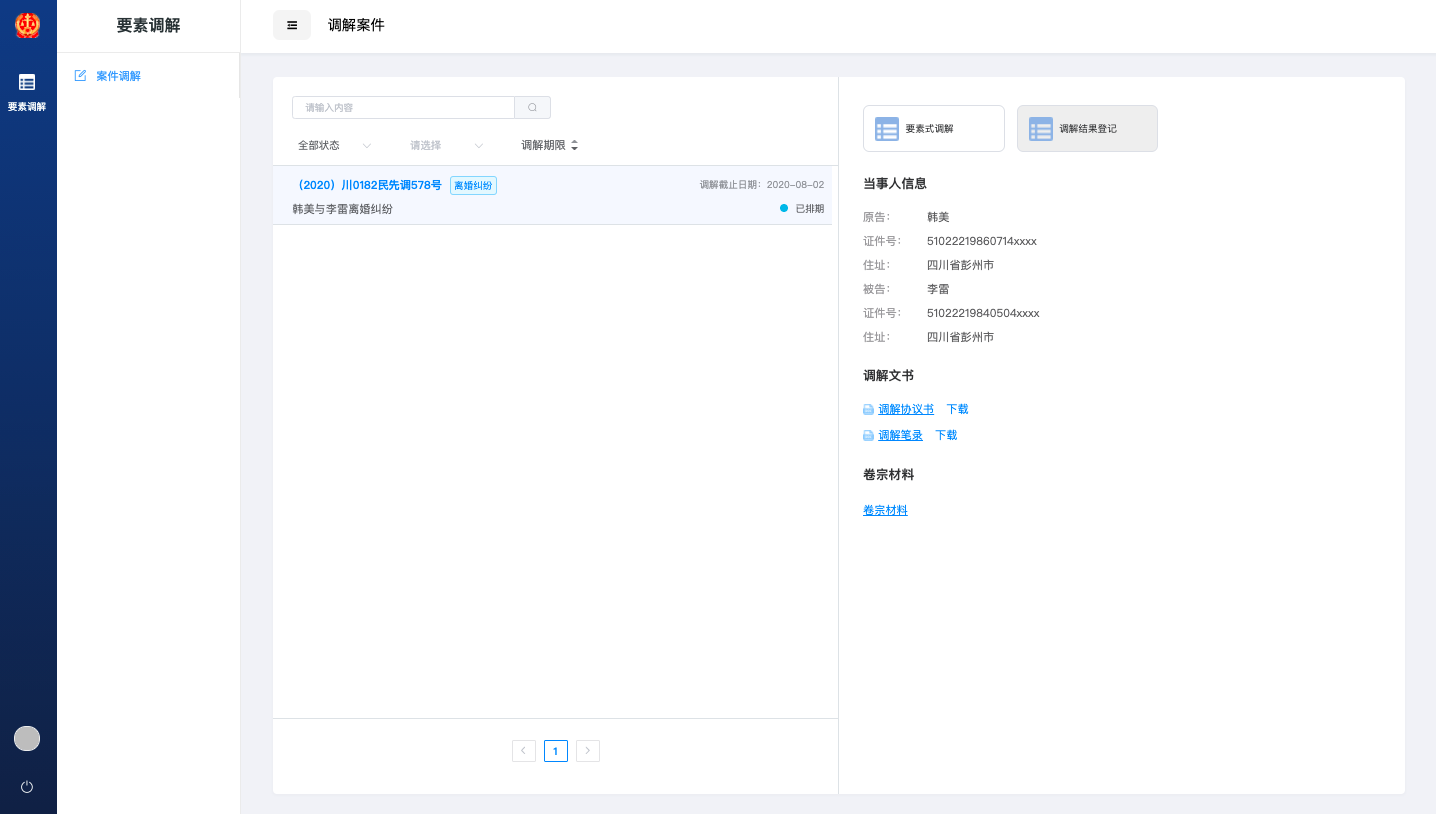The image size is (1436, 814).
Task: Click the 要素调解 sidebar title
Action: coord(148,26)
